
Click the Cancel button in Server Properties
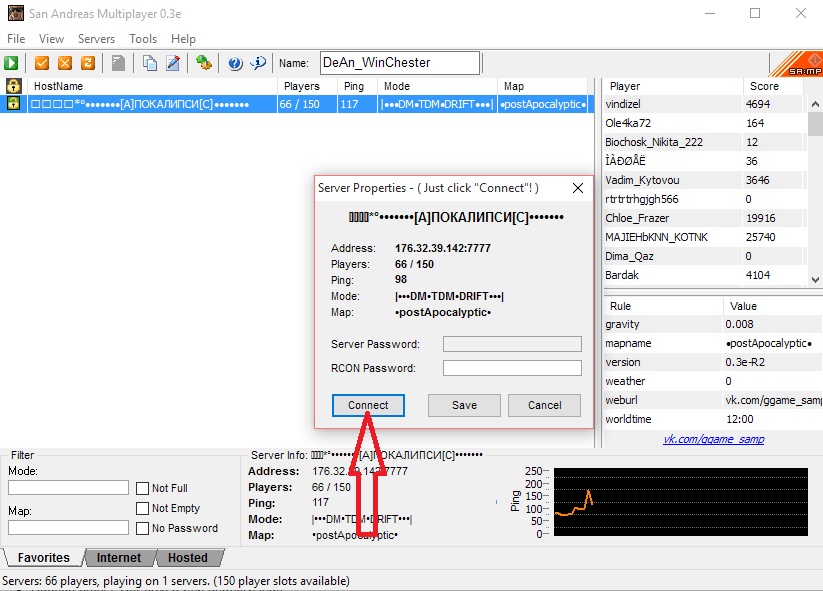(544, 405)
